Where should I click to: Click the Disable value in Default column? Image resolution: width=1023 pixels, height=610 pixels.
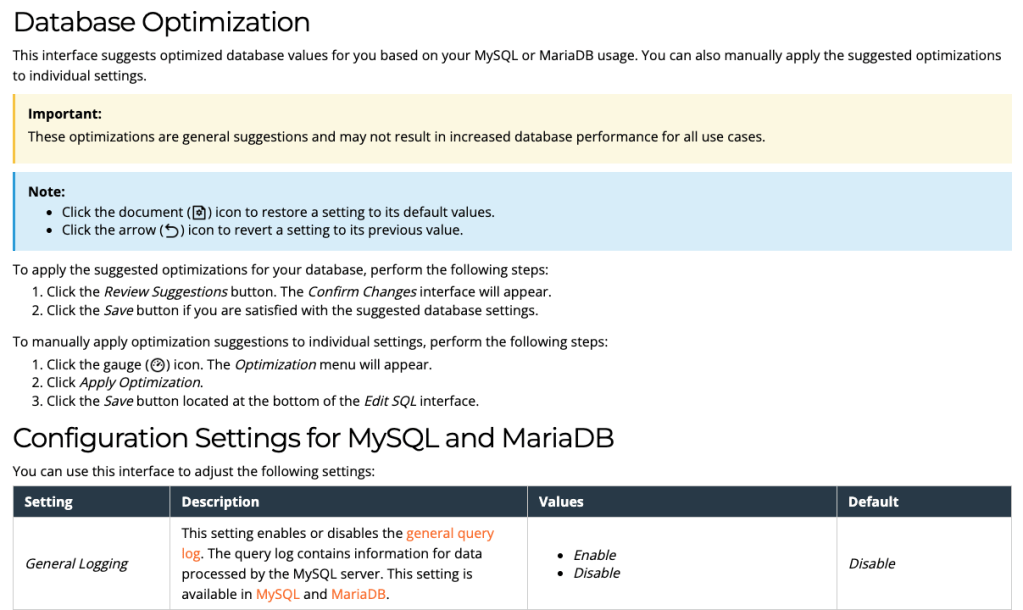[872, 564]
